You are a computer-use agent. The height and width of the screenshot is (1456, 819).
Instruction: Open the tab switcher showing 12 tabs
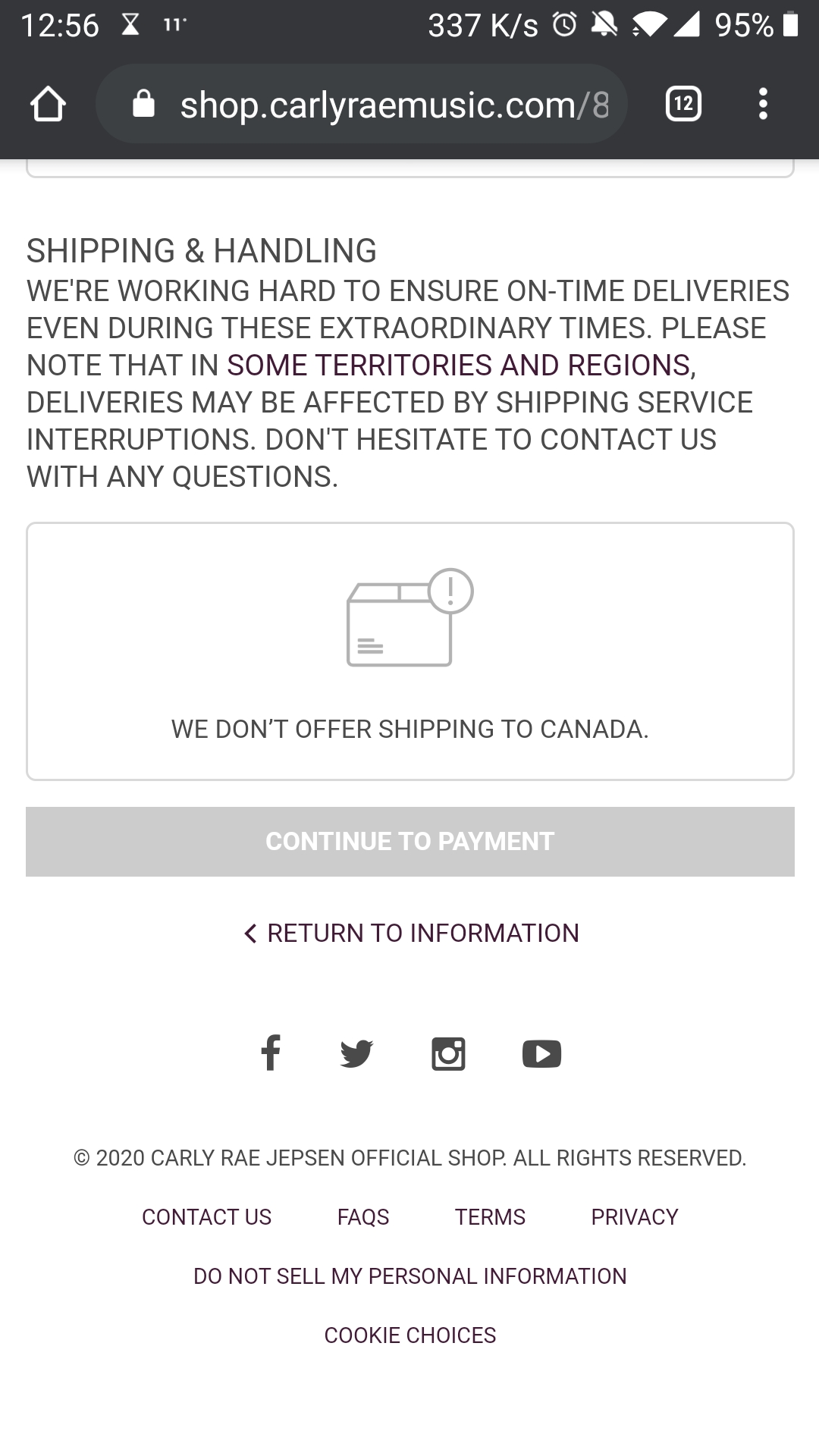pos(681,103)
